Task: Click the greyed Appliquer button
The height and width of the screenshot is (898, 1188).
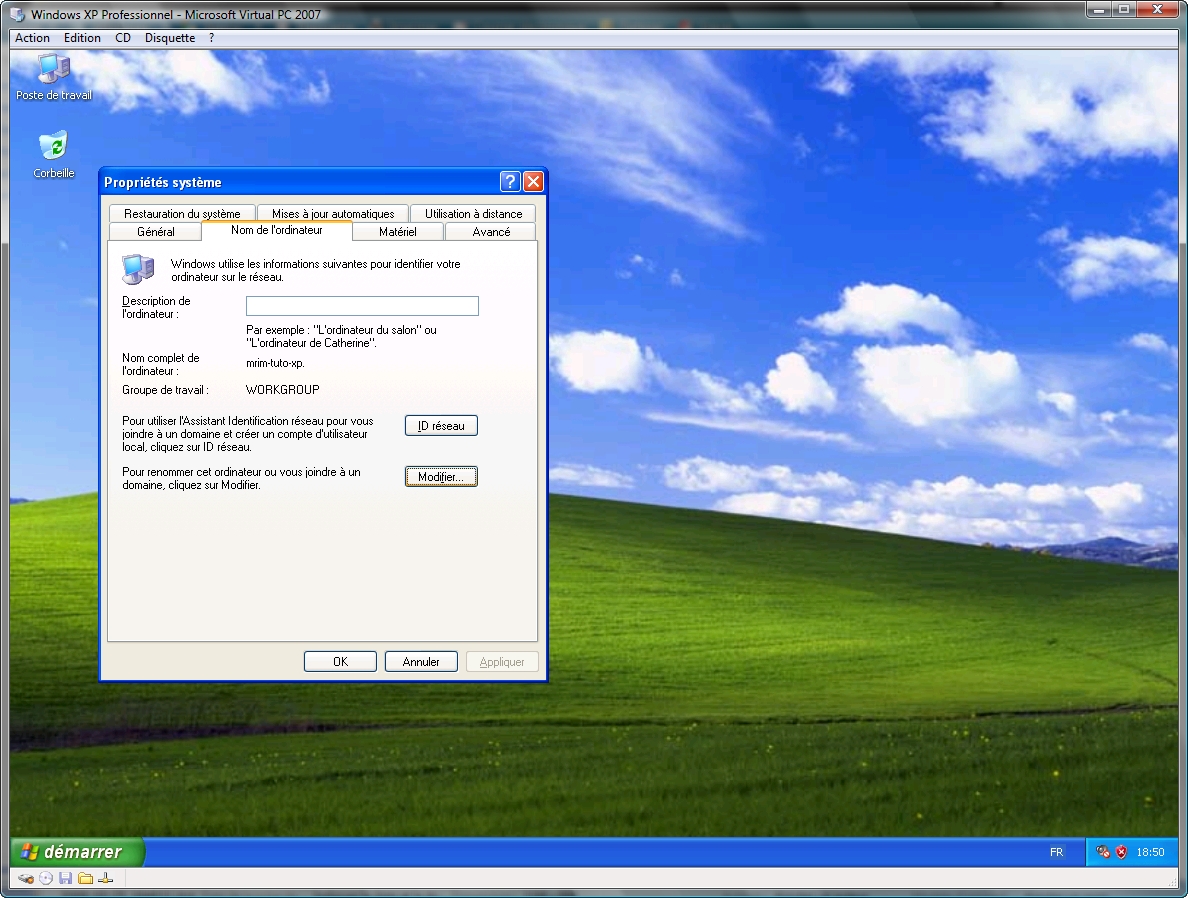Action: click(502, 662)
